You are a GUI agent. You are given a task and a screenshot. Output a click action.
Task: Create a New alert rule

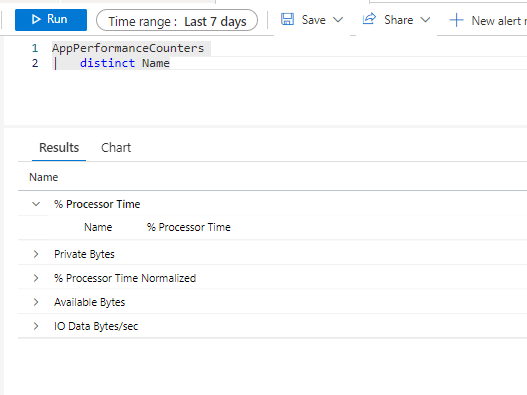(488, 21)
